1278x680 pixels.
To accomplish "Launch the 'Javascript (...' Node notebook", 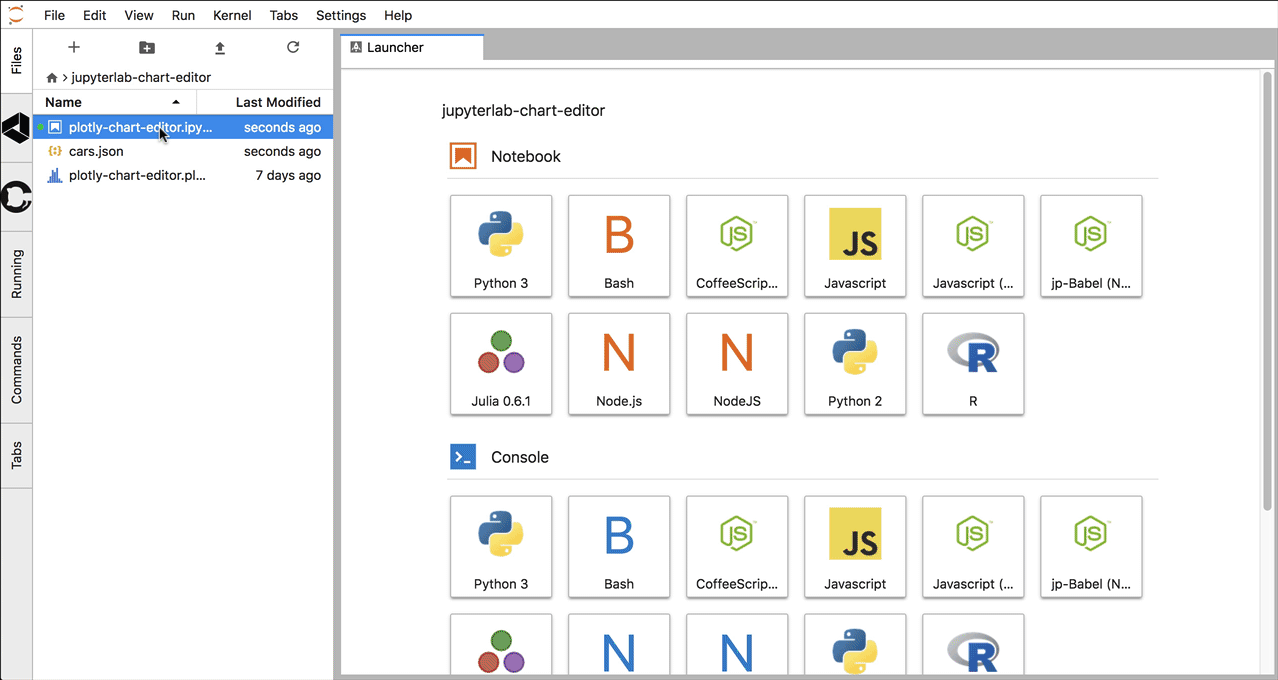I will point(973,246).
